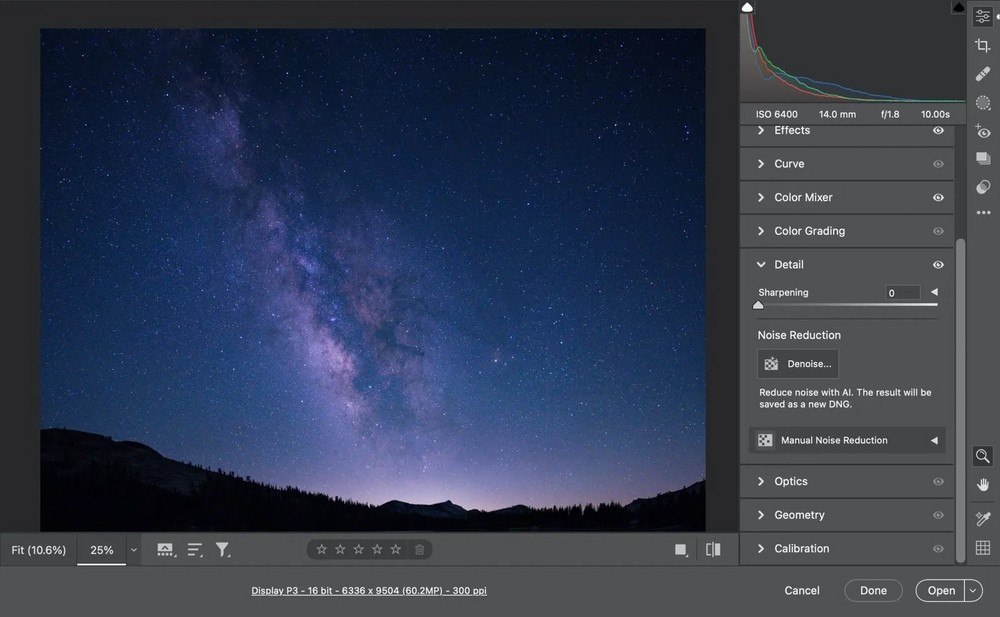Expand the Calibration panel
The height and width of the screenshot is (617, 1000).
(761, 549)
